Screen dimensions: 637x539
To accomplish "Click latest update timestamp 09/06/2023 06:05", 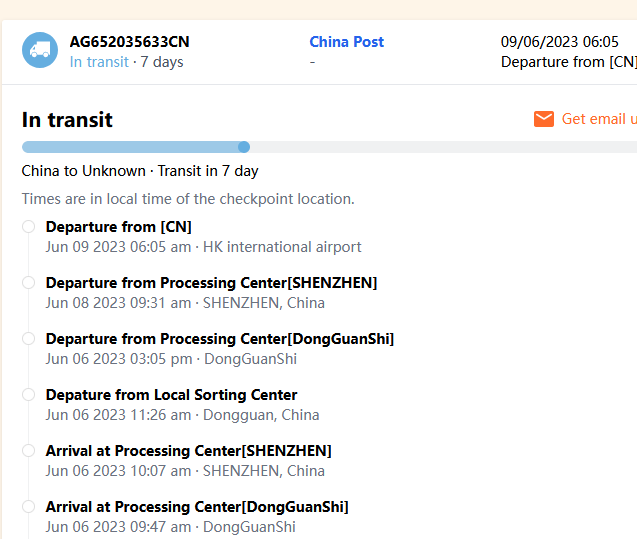I will [x=559, y=42].
